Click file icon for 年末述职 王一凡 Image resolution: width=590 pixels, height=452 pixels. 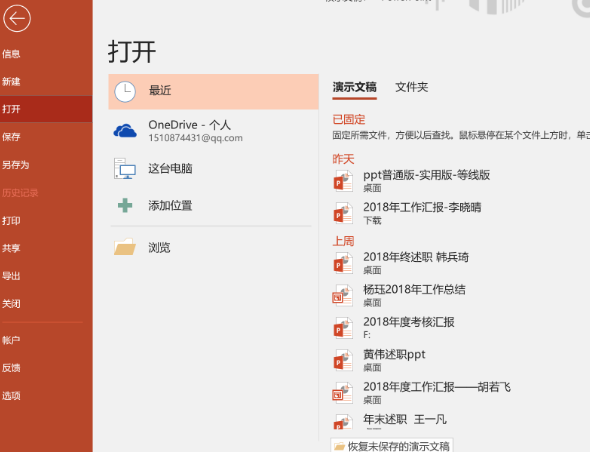pos(343,422)
